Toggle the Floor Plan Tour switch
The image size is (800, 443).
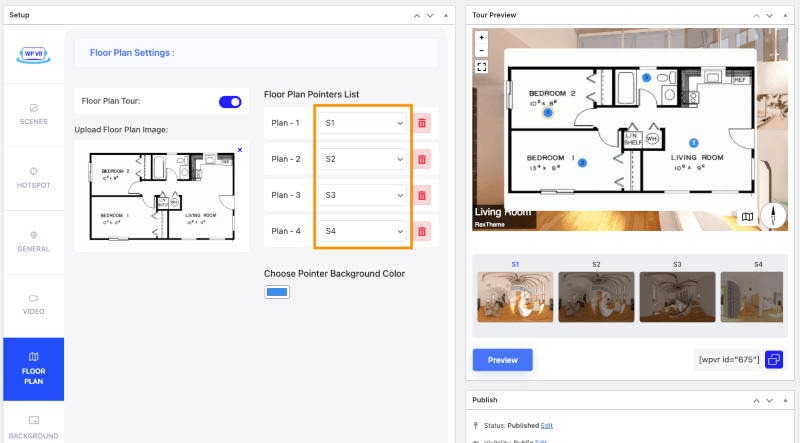(x=230, y=102)
